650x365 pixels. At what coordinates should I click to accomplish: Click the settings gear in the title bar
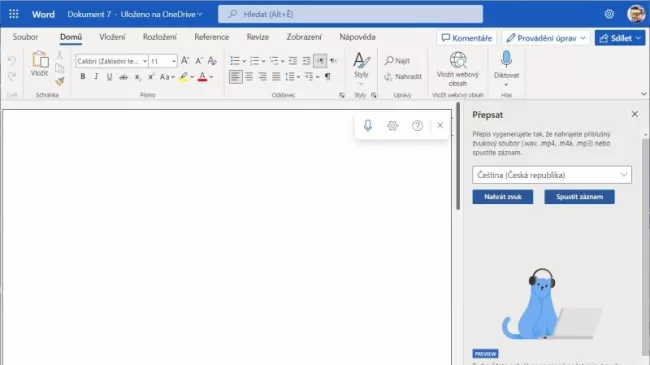(609, 14)
